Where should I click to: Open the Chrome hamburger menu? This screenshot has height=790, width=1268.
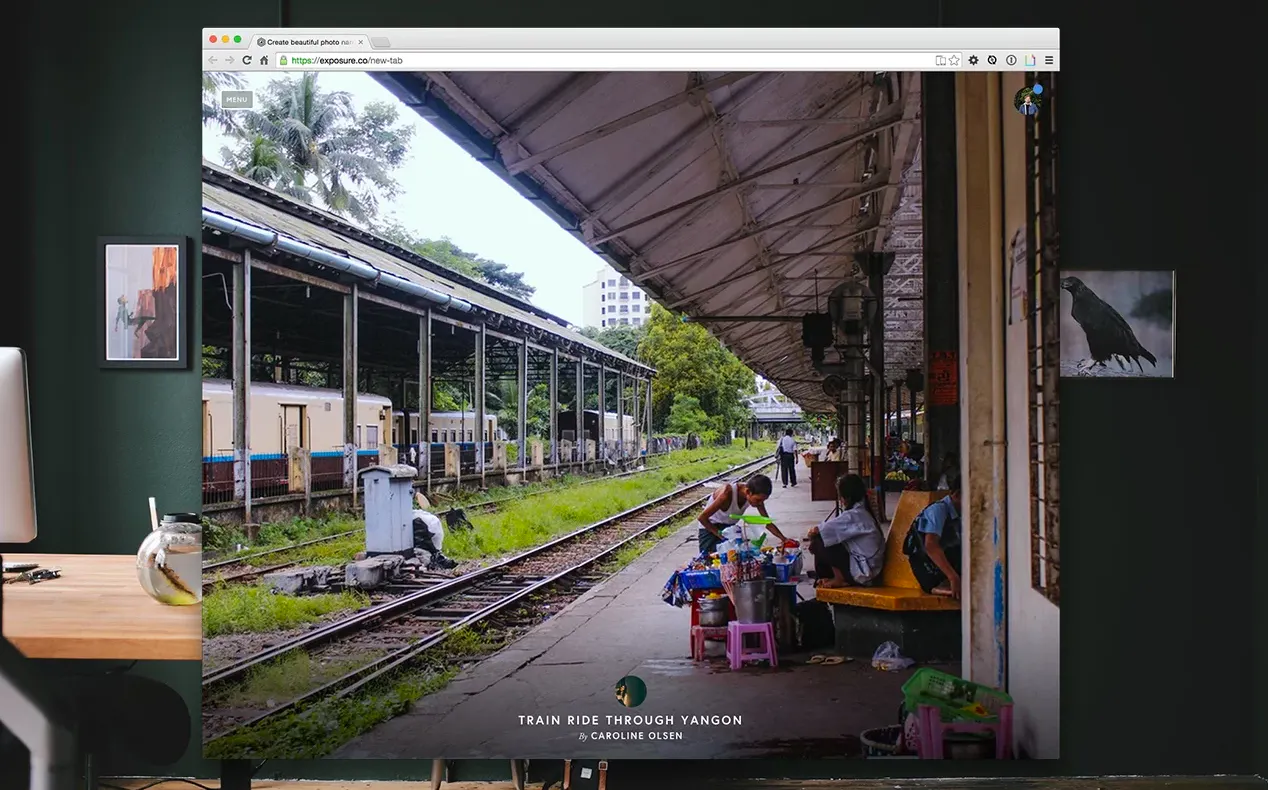(1049, 60)
